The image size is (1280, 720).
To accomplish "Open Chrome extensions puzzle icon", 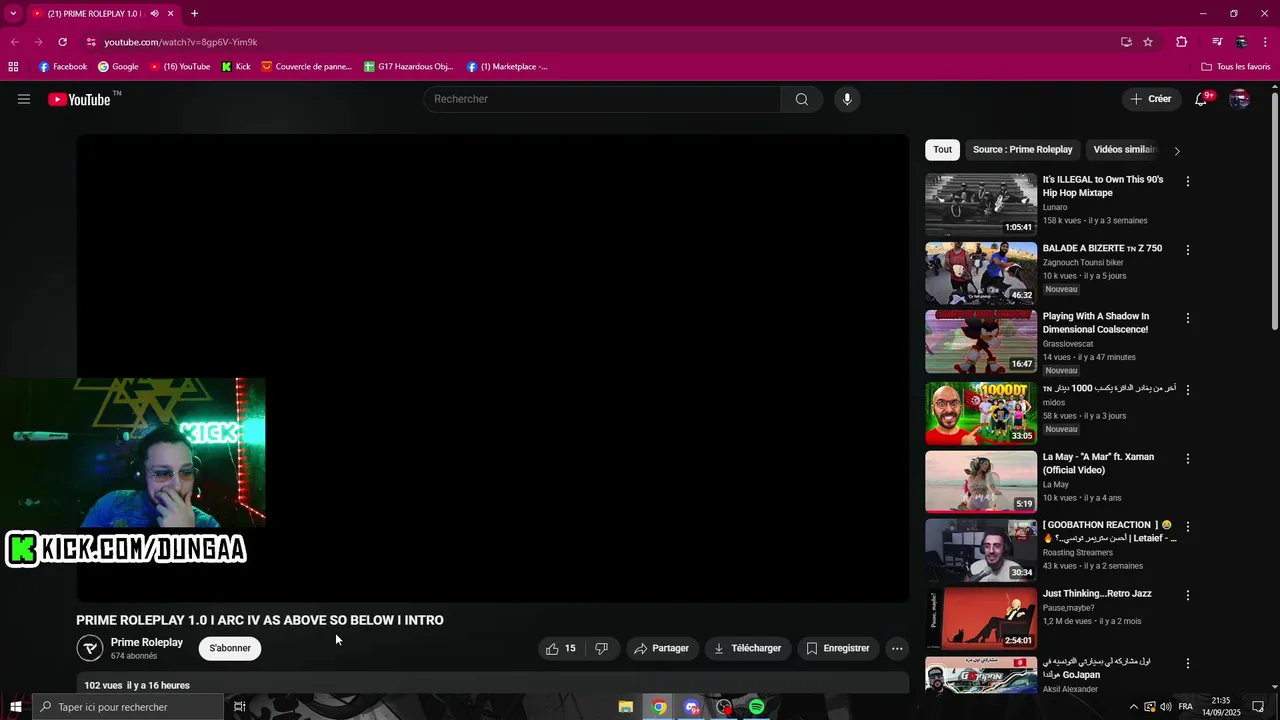I will [x=1182, y=42].
